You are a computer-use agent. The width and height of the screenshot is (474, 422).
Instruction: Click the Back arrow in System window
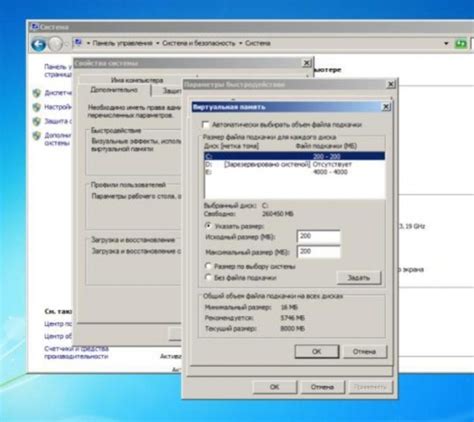[39, 44]
